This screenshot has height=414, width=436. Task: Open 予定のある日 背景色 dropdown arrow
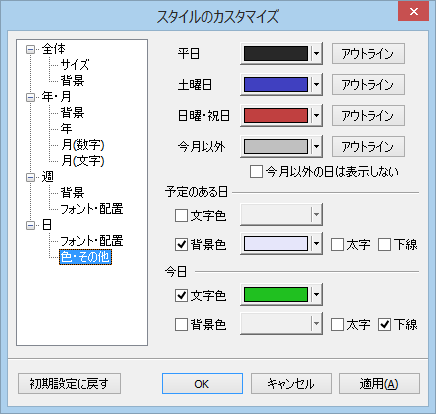point(316,244)
